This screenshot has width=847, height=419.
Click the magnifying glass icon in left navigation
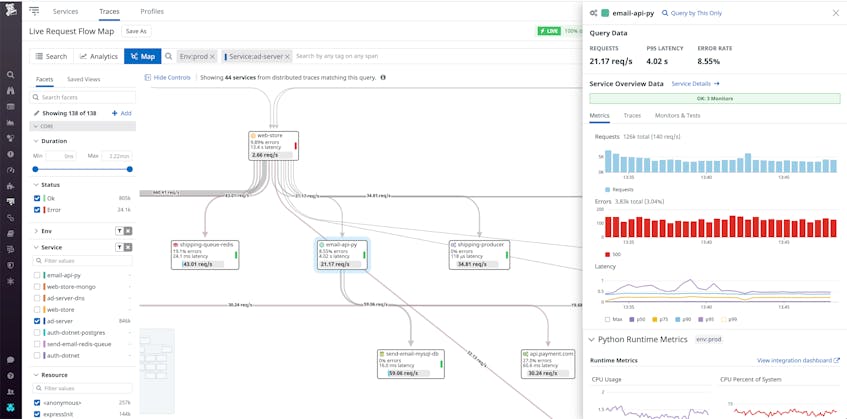(11, 75)
